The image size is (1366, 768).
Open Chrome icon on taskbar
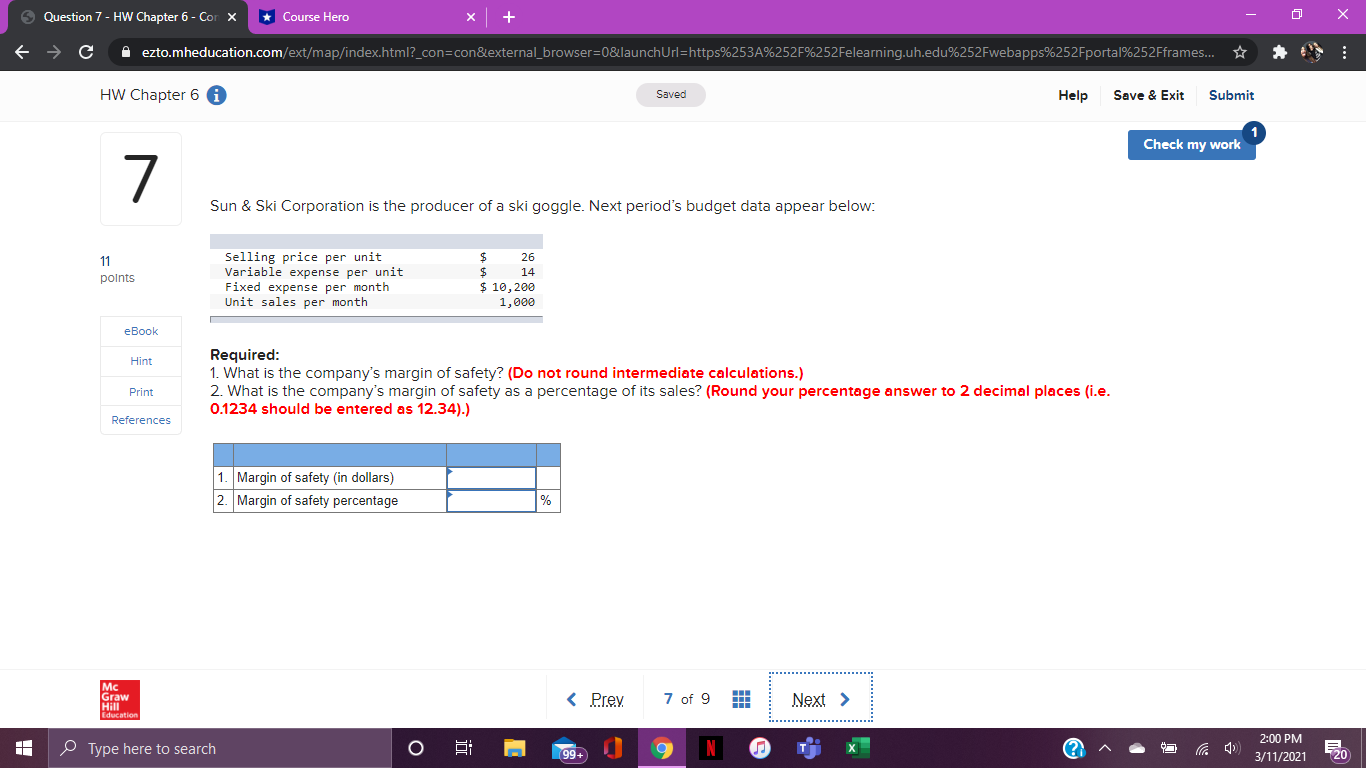click(661, 748)
